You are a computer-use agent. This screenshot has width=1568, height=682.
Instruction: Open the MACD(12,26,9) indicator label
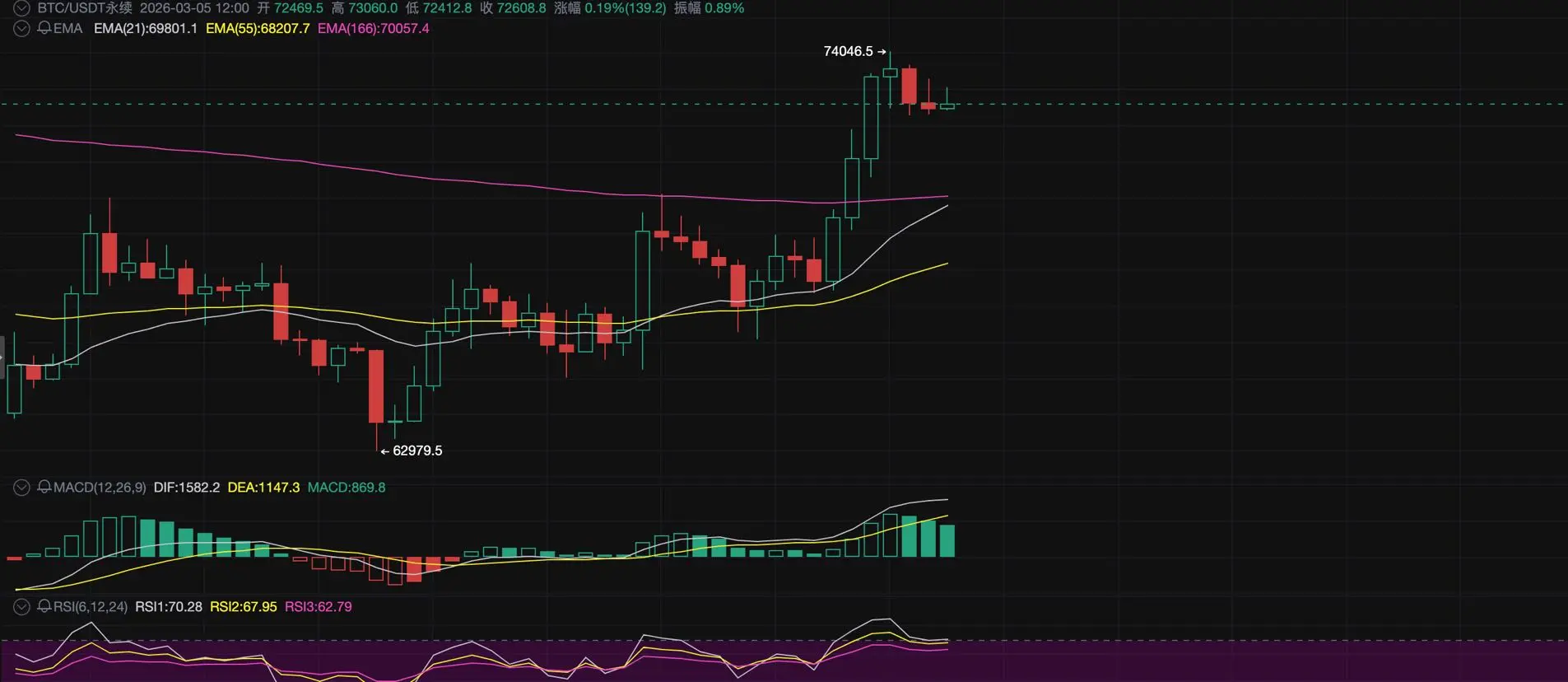click(x=100, y=488)
